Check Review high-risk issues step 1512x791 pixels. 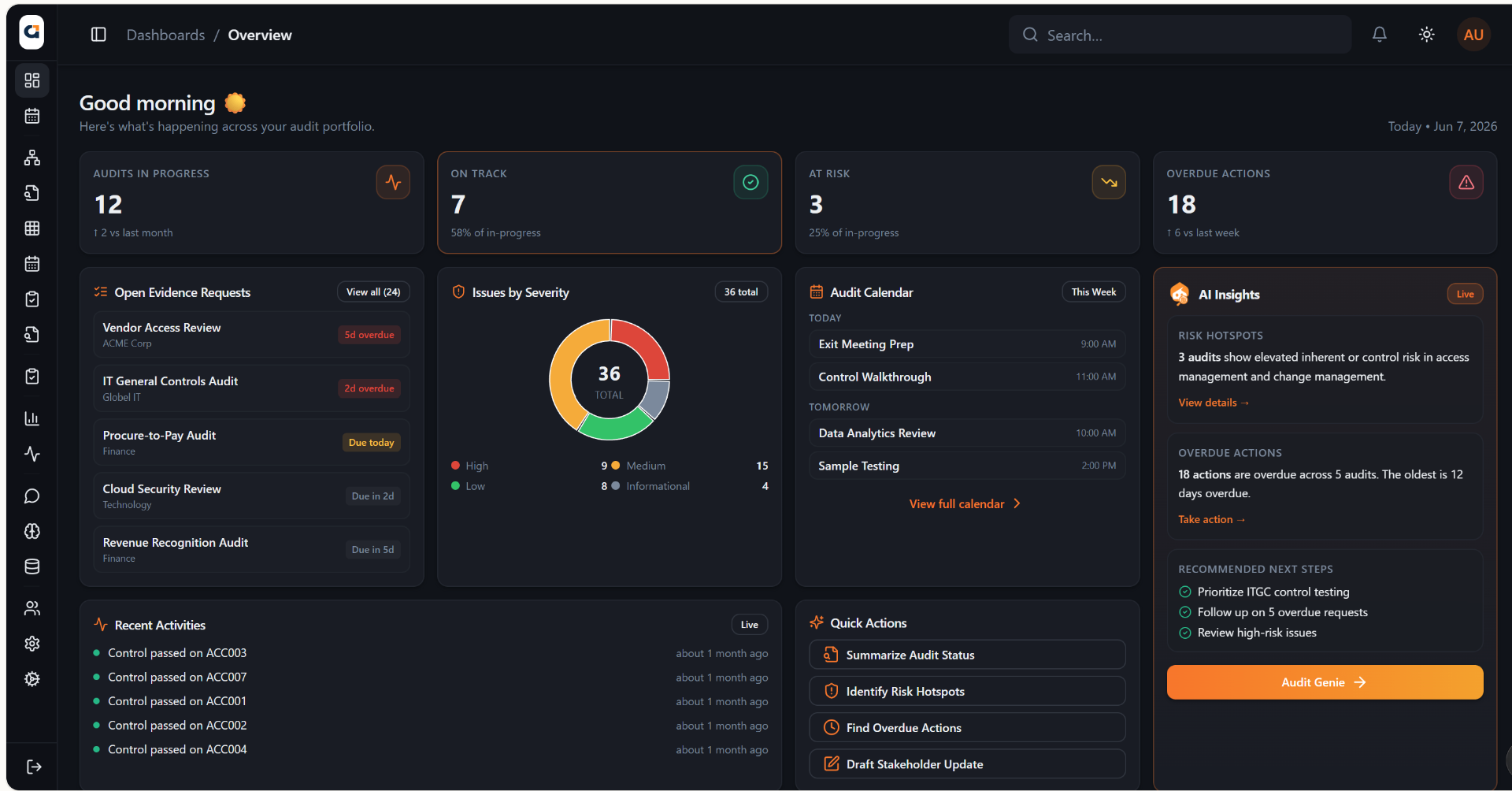click(x=1185, y=633)
